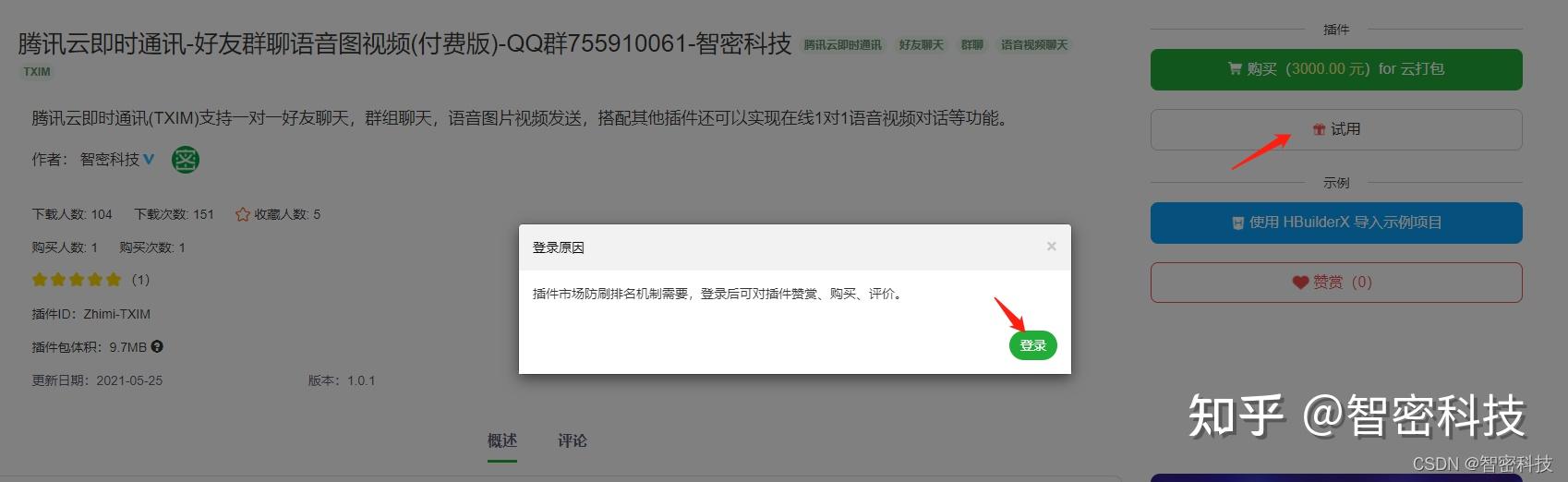
Task: Import example project with HBuilderX
Action: 1336,223
